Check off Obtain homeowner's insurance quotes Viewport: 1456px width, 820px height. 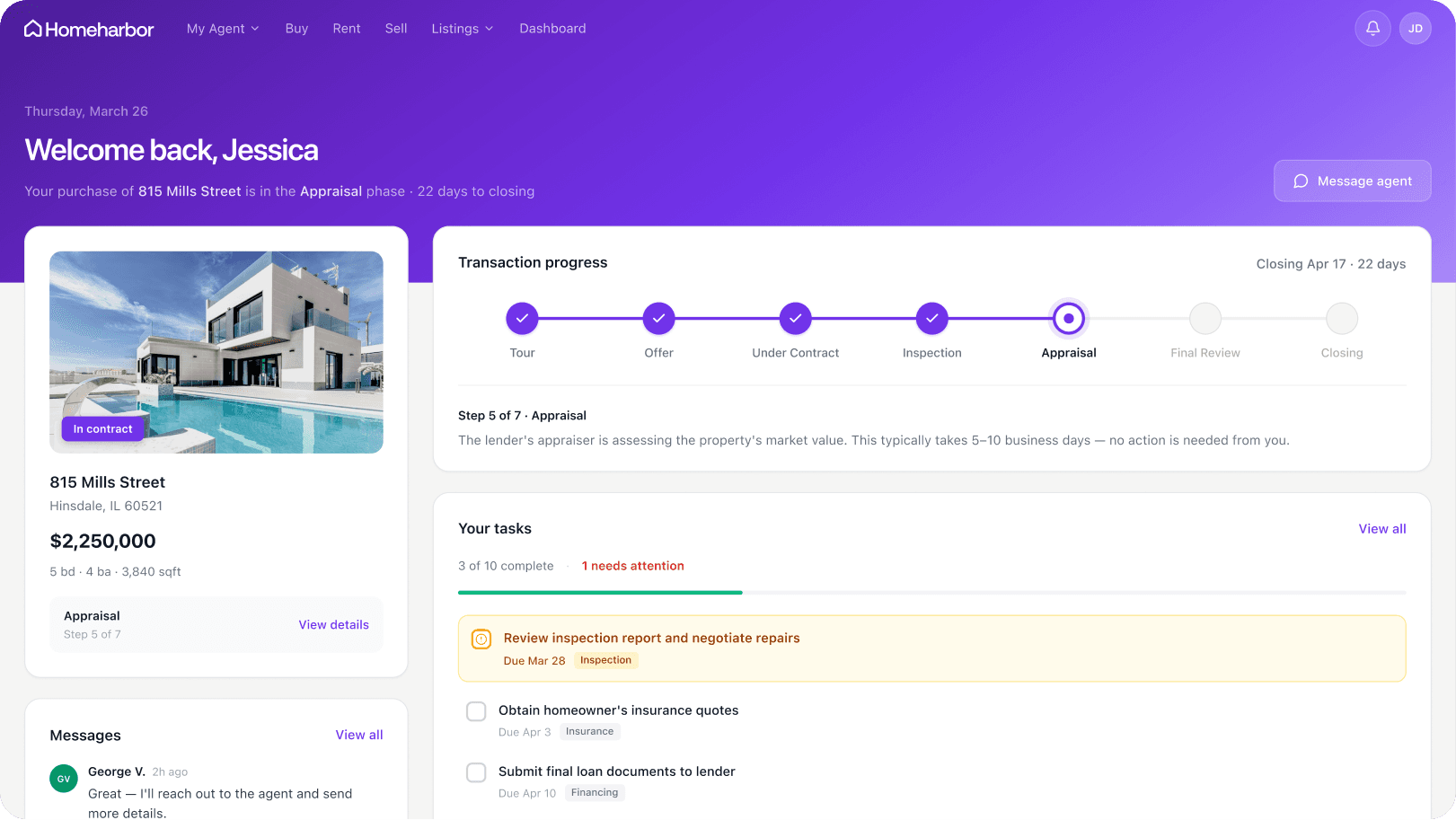pos(476,710)
